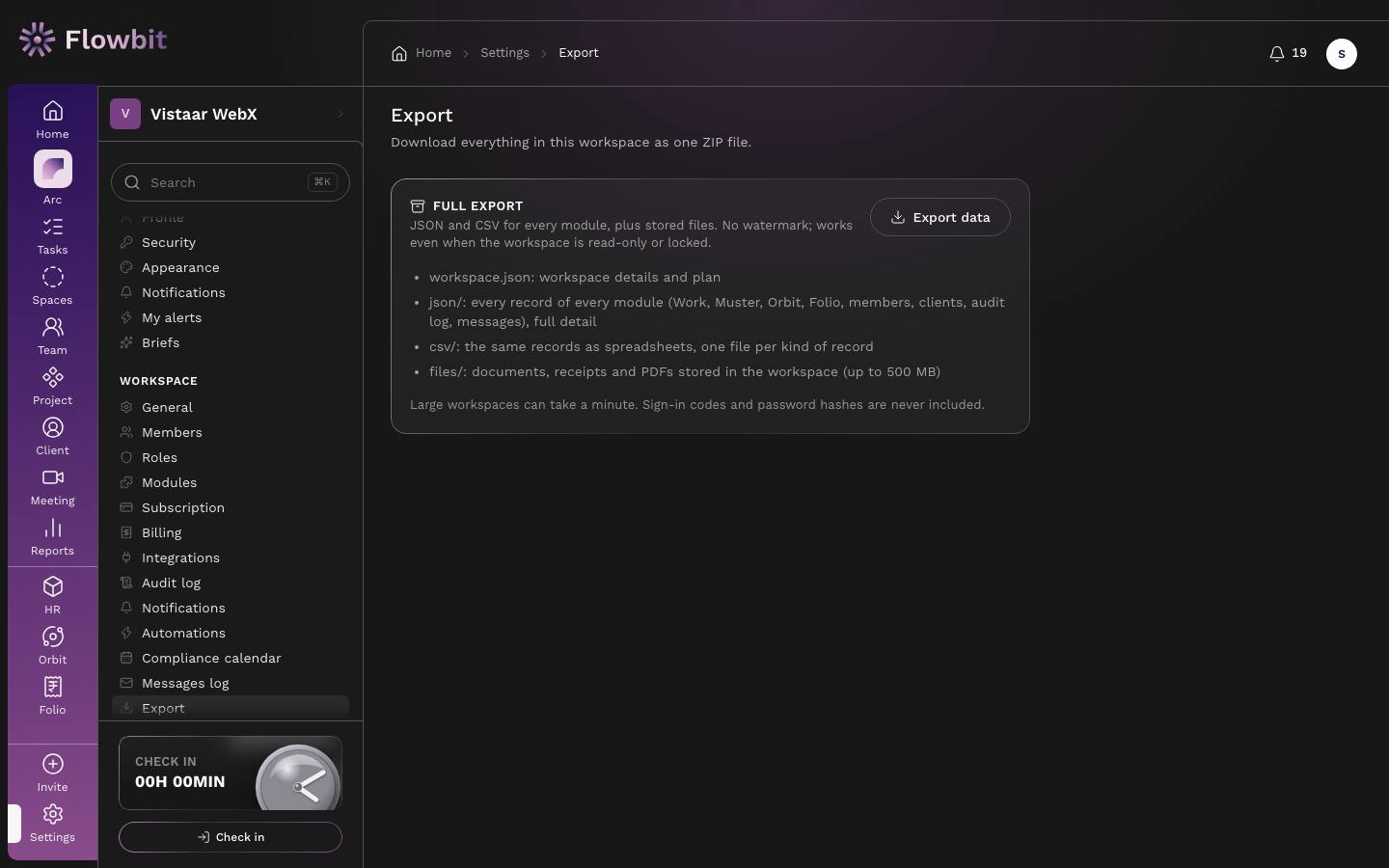Viewport: 1389px width, 868px height.
Task: Focus the settings Search field
Action: 231,182
